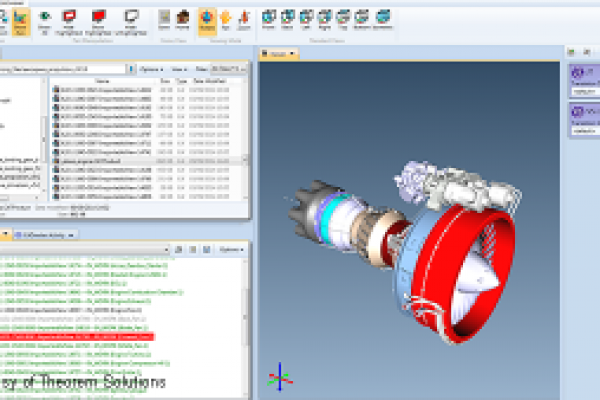Sort files by the Name column header

click(x=102, y=80)
